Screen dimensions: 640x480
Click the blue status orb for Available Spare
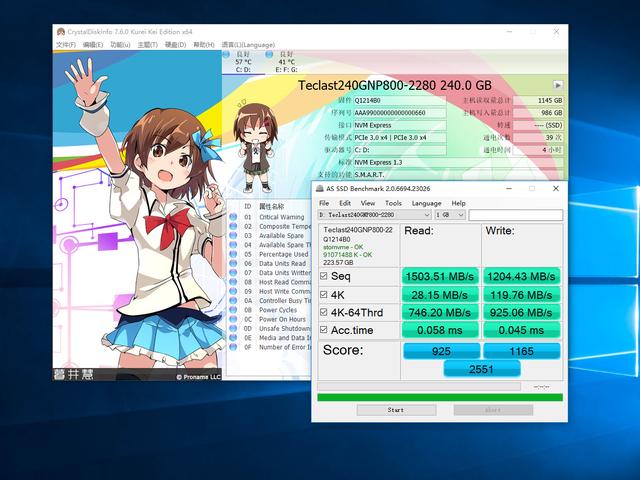tap(233, 236)
